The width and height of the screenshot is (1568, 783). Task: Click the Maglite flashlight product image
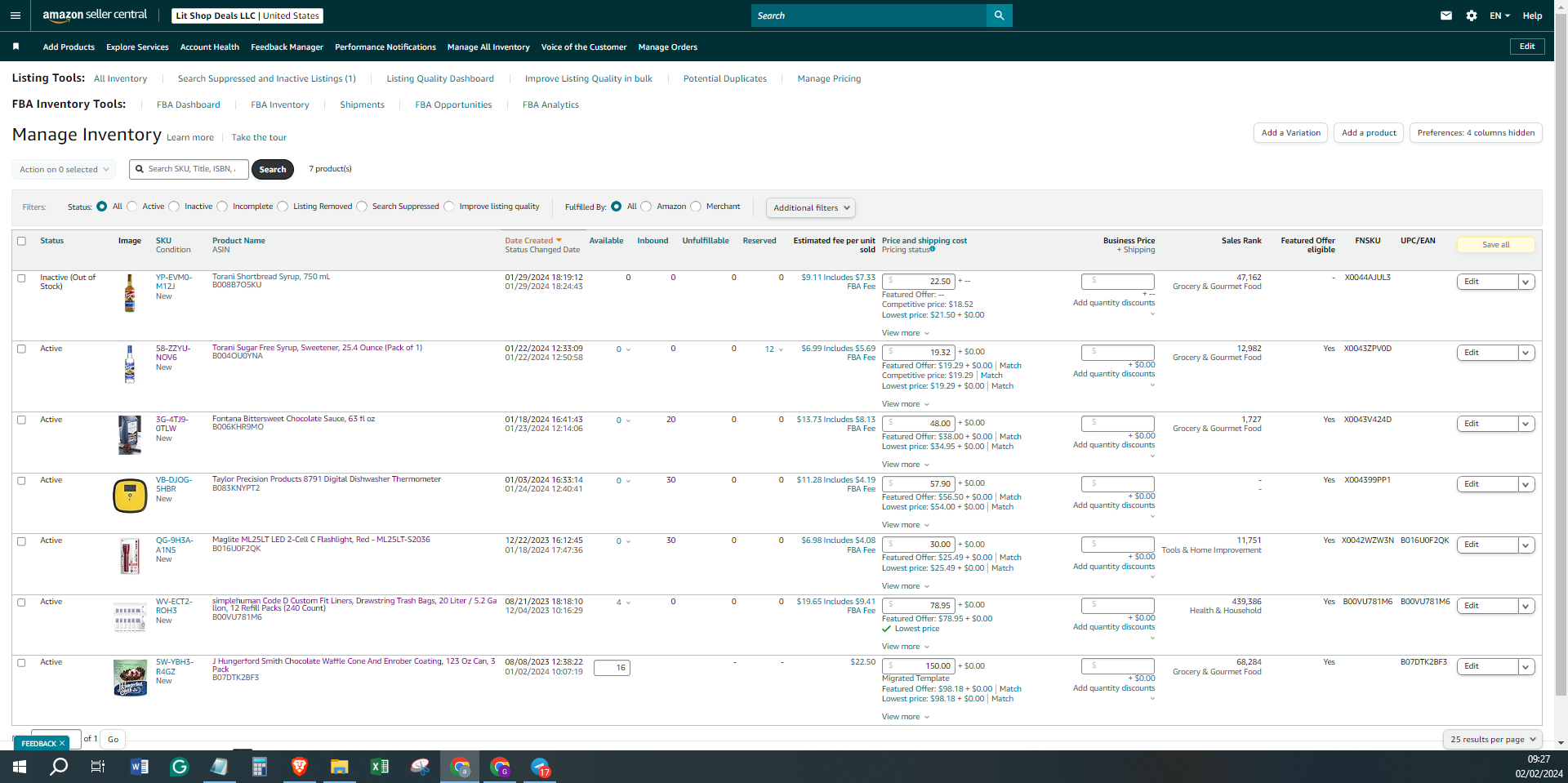(130, 556)
